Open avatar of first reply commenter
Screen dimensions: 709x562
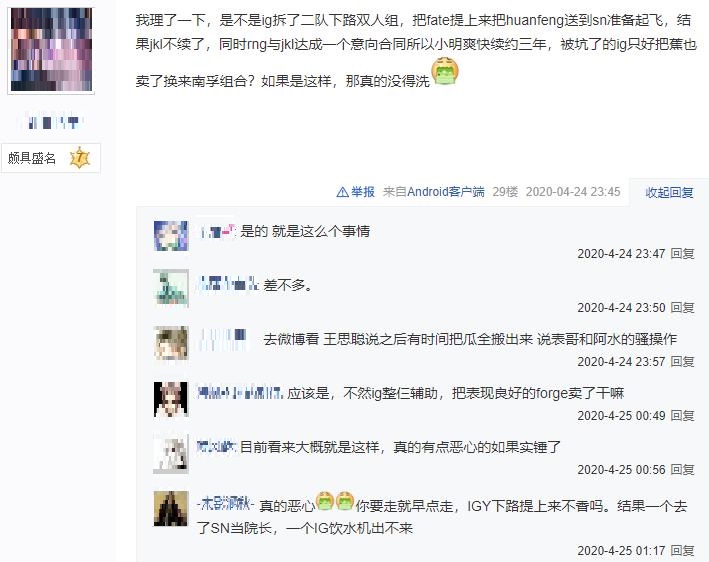171,236
